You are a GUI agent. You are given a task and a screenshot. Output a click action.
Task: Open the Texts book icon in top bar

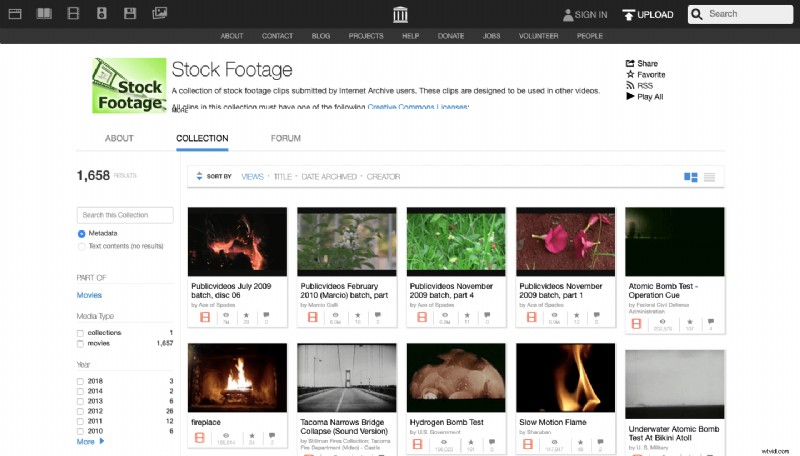pos(44,13)
